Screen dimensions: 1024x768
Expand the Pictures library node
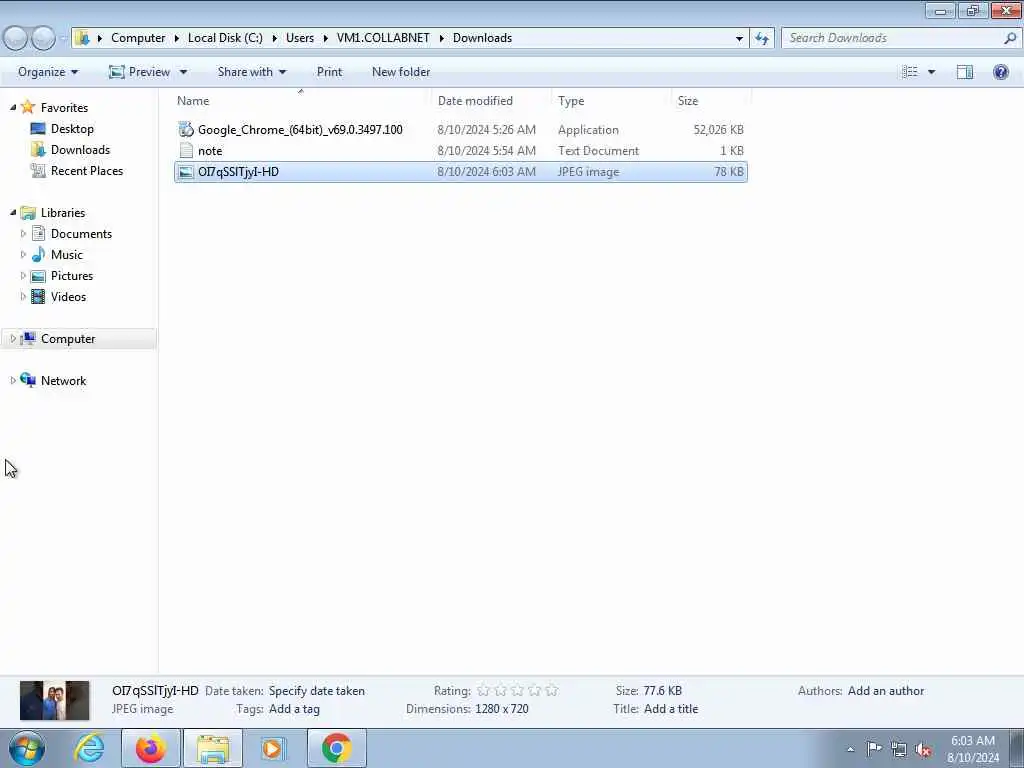24,276
